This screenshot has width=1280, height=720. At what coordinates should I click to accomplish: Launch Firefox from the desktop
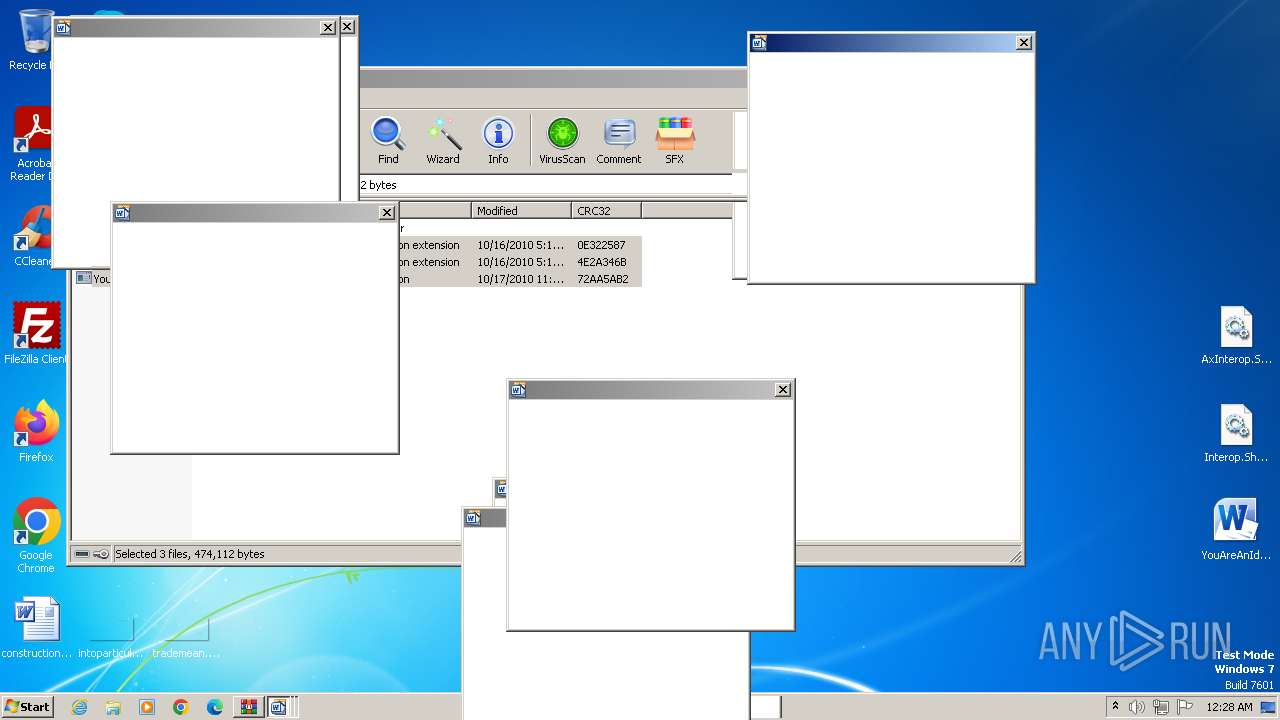click(36, 432)
